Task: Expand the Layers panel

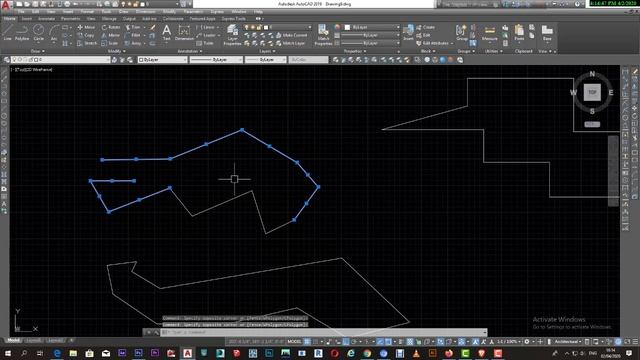Action: 267,51
